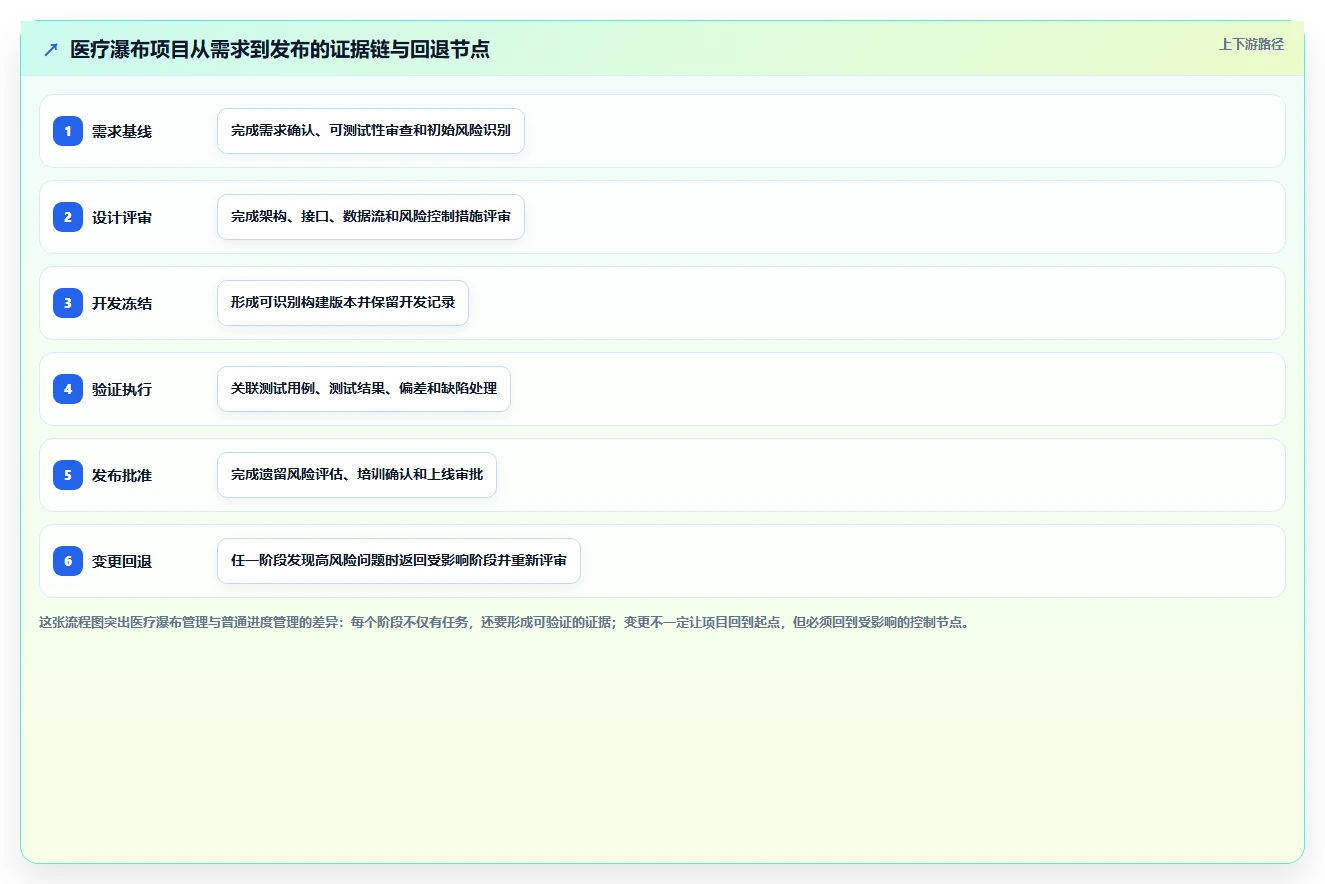This screenshot has width=1325, height=884.
Task: Click the 上下游路径 label in header
Action: click(1251, 44)
